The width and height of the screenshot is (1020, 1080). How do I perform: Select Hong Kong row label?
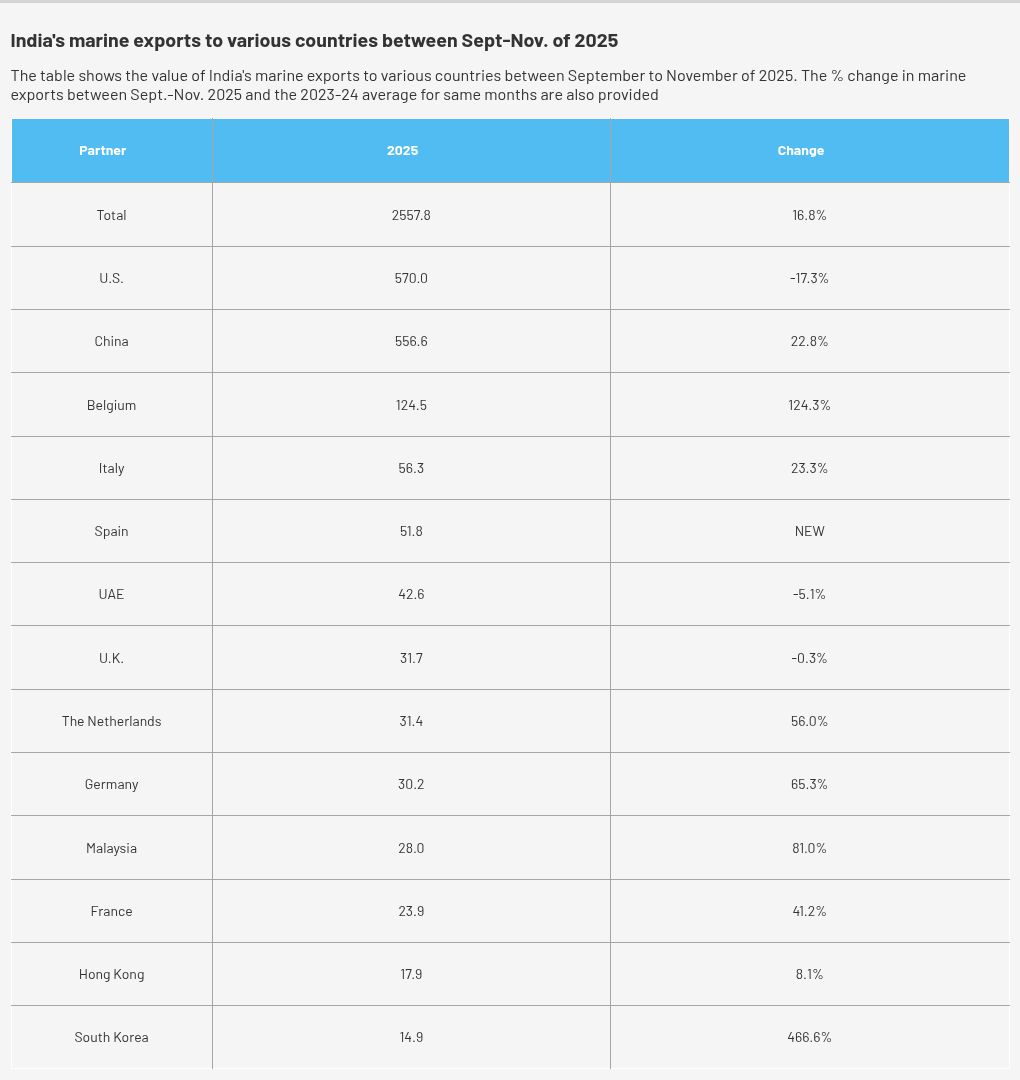(112, 974)
